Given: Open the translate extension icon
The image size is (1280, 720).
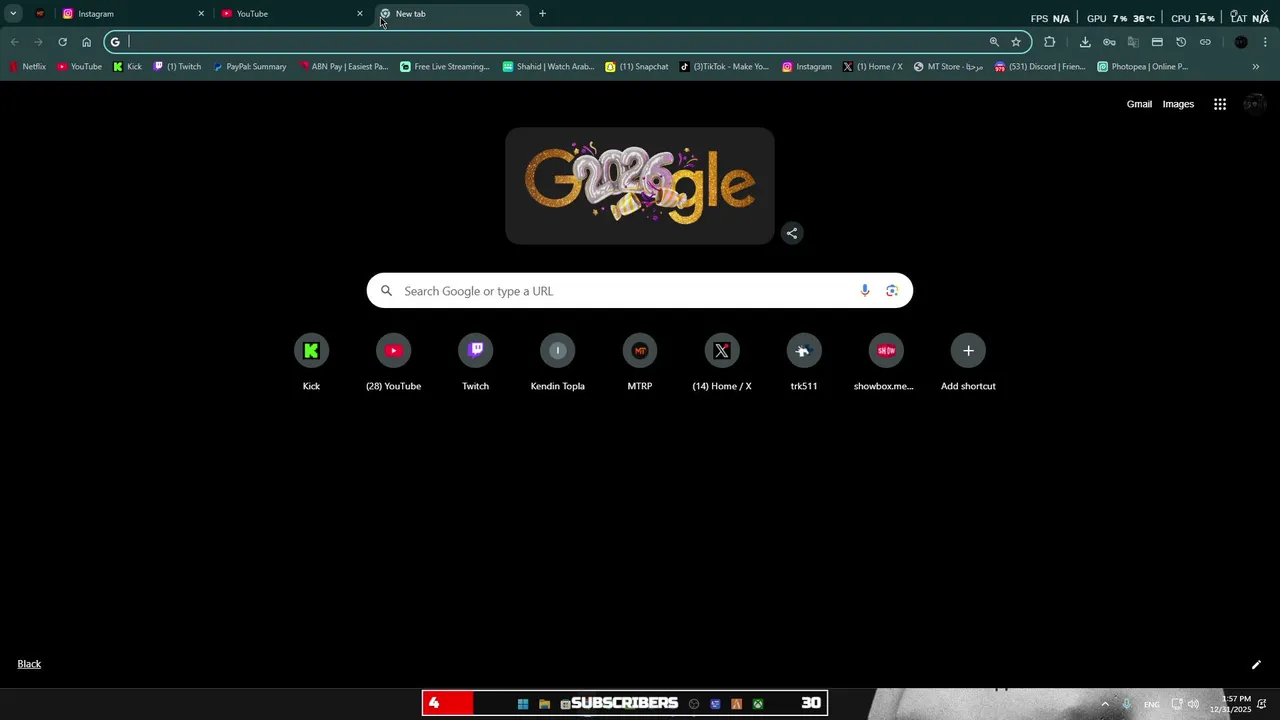Looking at the screenshot, I should point(1133,42).
